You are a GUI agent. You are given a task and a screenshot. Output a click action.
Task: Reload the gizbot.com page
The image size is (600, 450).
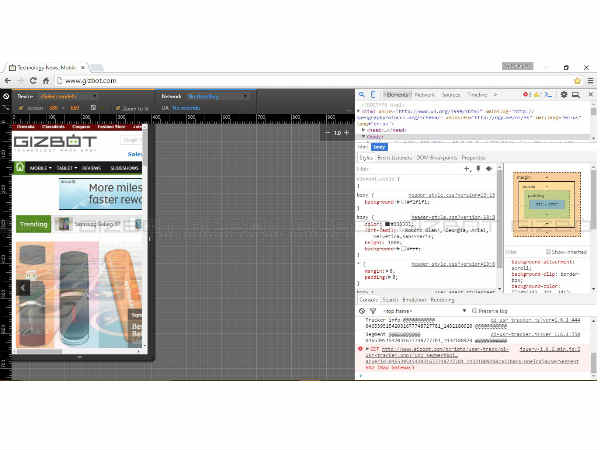point(33,81)
